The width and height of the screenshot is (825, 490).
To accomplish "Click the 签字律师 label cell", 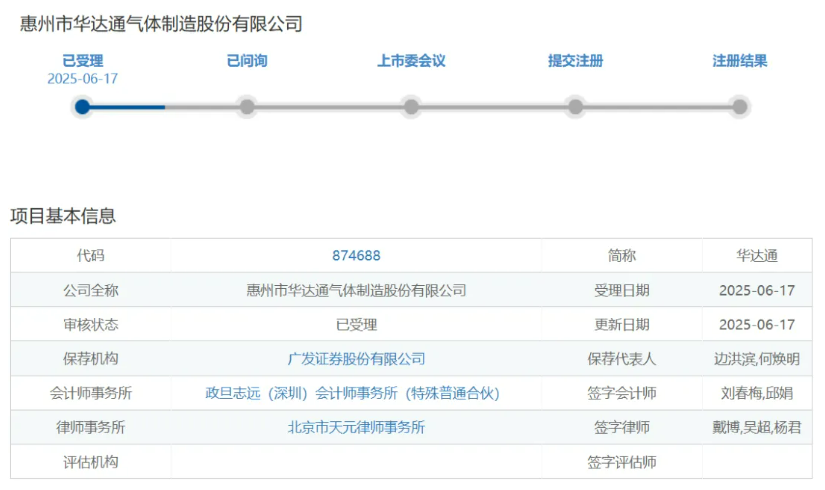I will pos(621,427).
